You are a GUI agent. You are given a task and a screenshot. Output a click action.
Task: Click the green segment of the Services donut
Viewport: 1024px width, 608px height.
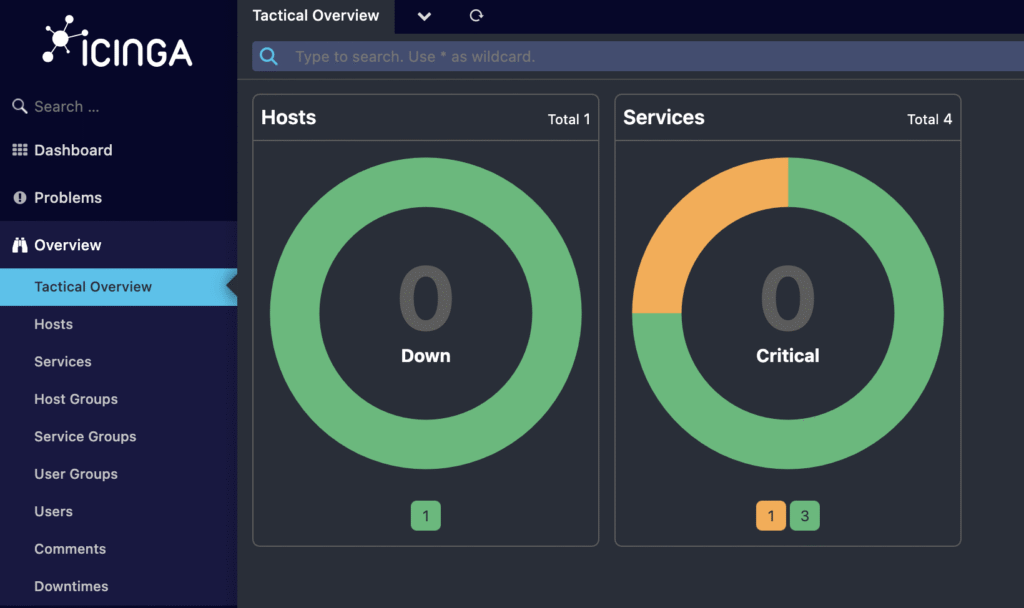[x=879, y=405]
